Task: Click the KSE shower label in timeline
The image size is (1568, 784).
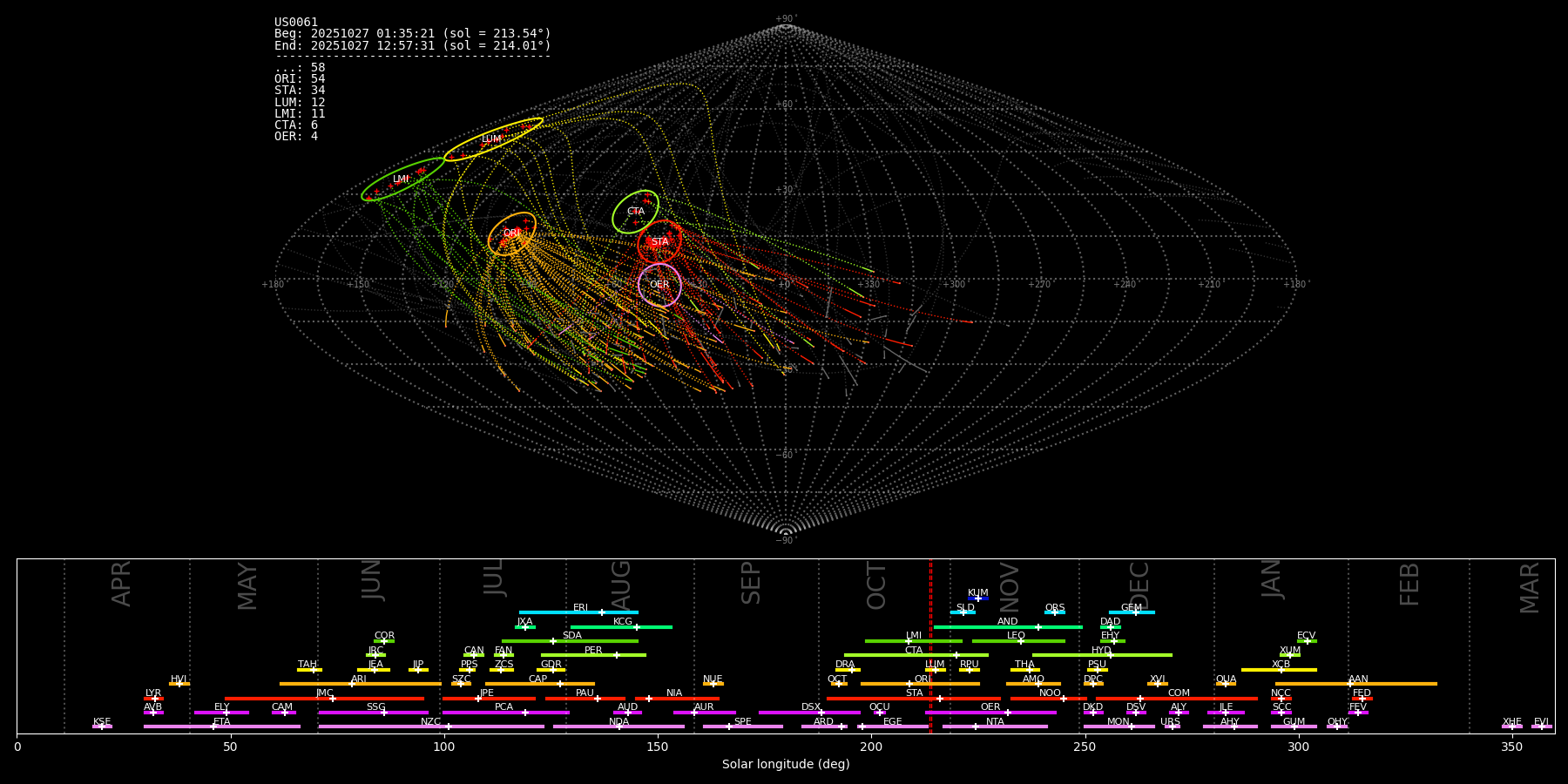Action: tap(102, 722)
